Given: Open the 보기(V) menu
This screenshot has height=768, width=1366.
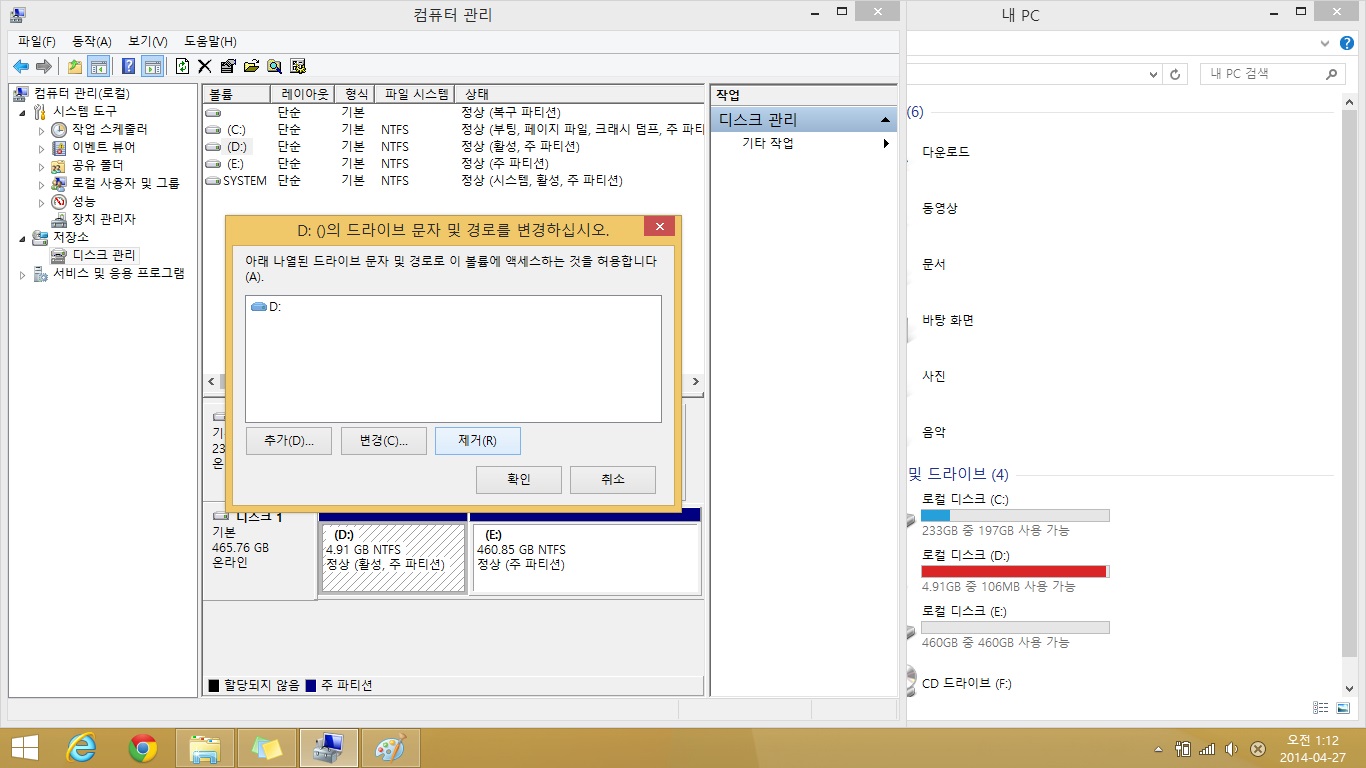Looking at the screenshot, I should pyautogui.click(x=148, y=41).
